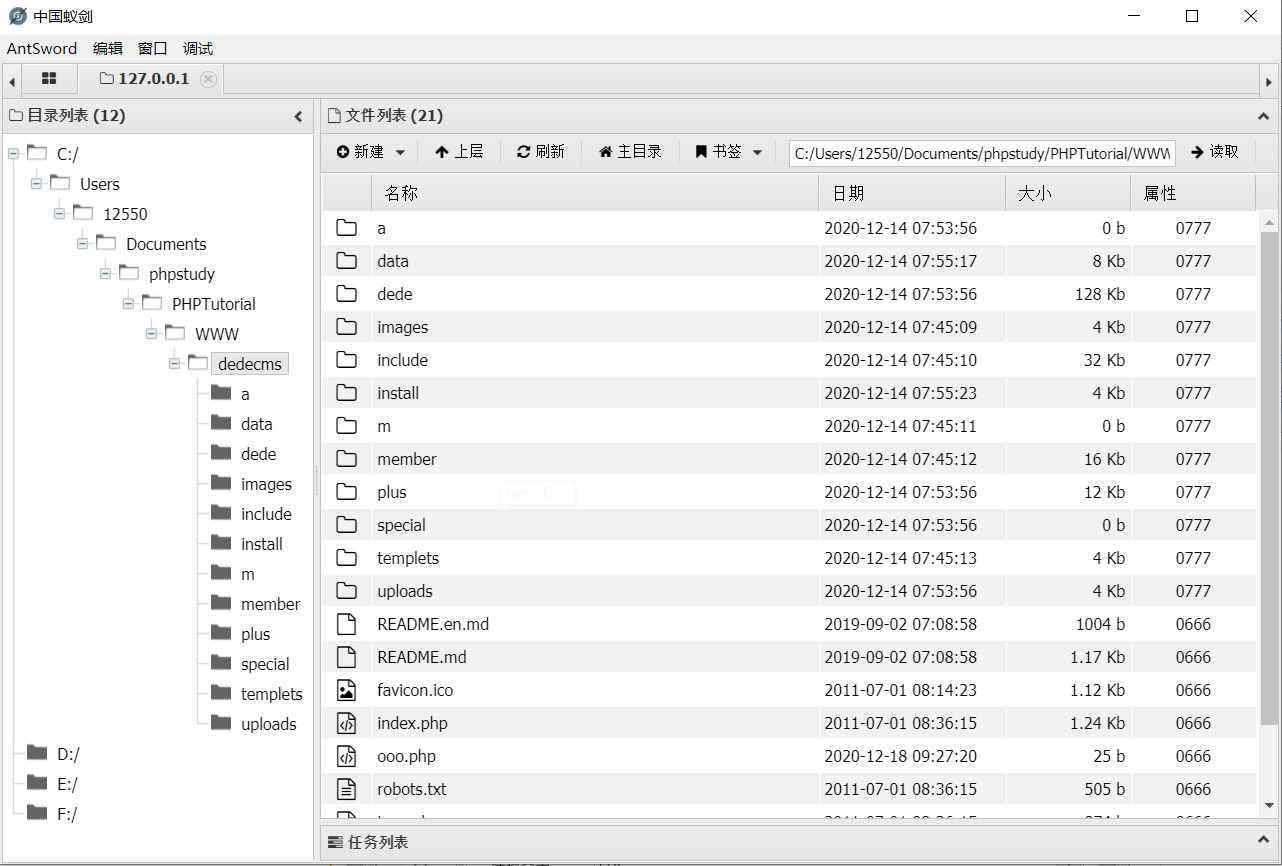Click the include folder icon in tree
This screenshot has height=866, width=1282.
(x=221, y=513)
